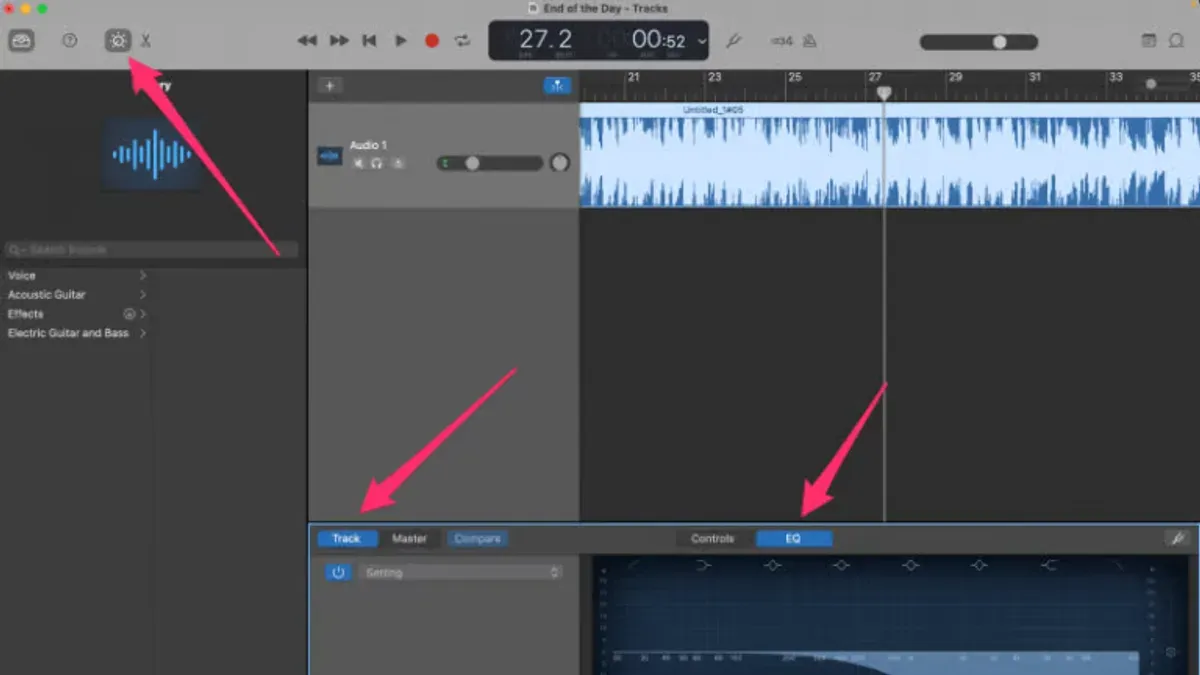Toggle the Smart Controls button

coord(118,41)
